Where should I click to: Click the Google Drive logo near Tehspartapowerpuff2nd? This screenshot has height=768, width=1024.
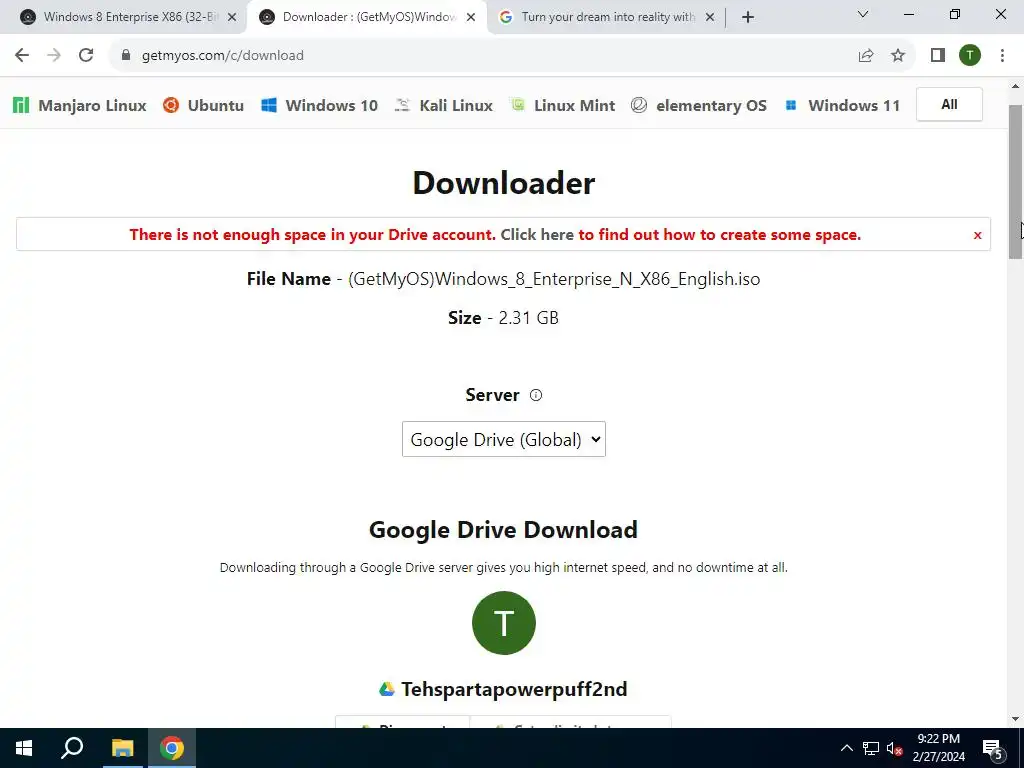387,689
